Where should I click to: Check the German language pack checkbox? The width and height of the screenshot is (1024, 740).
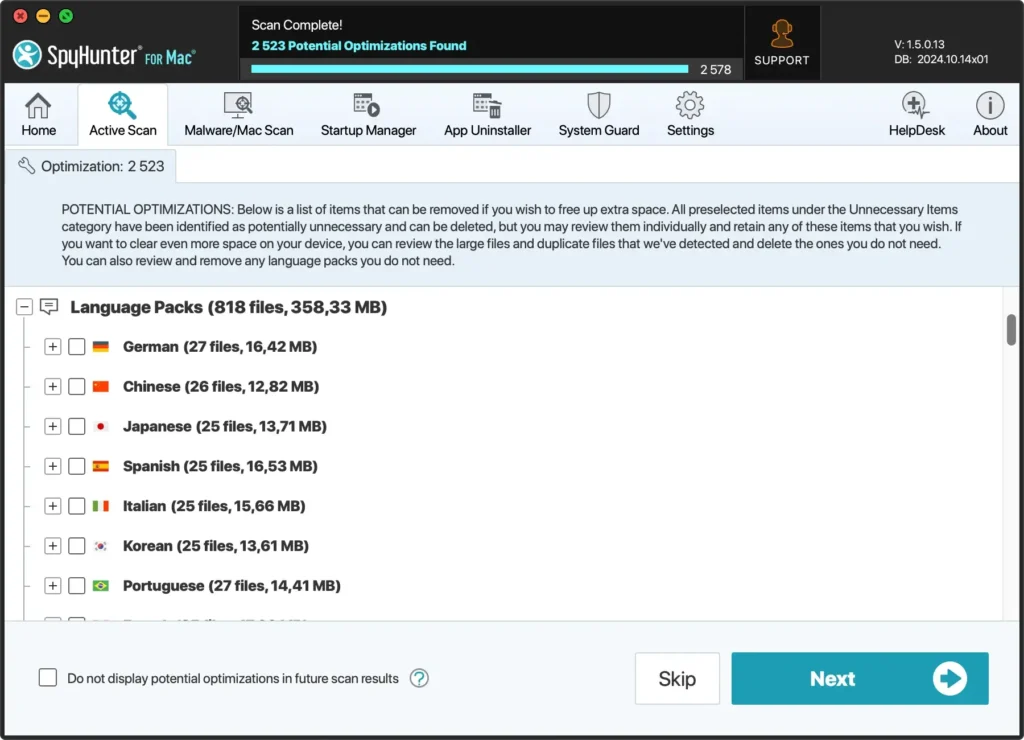click(77, 346)
